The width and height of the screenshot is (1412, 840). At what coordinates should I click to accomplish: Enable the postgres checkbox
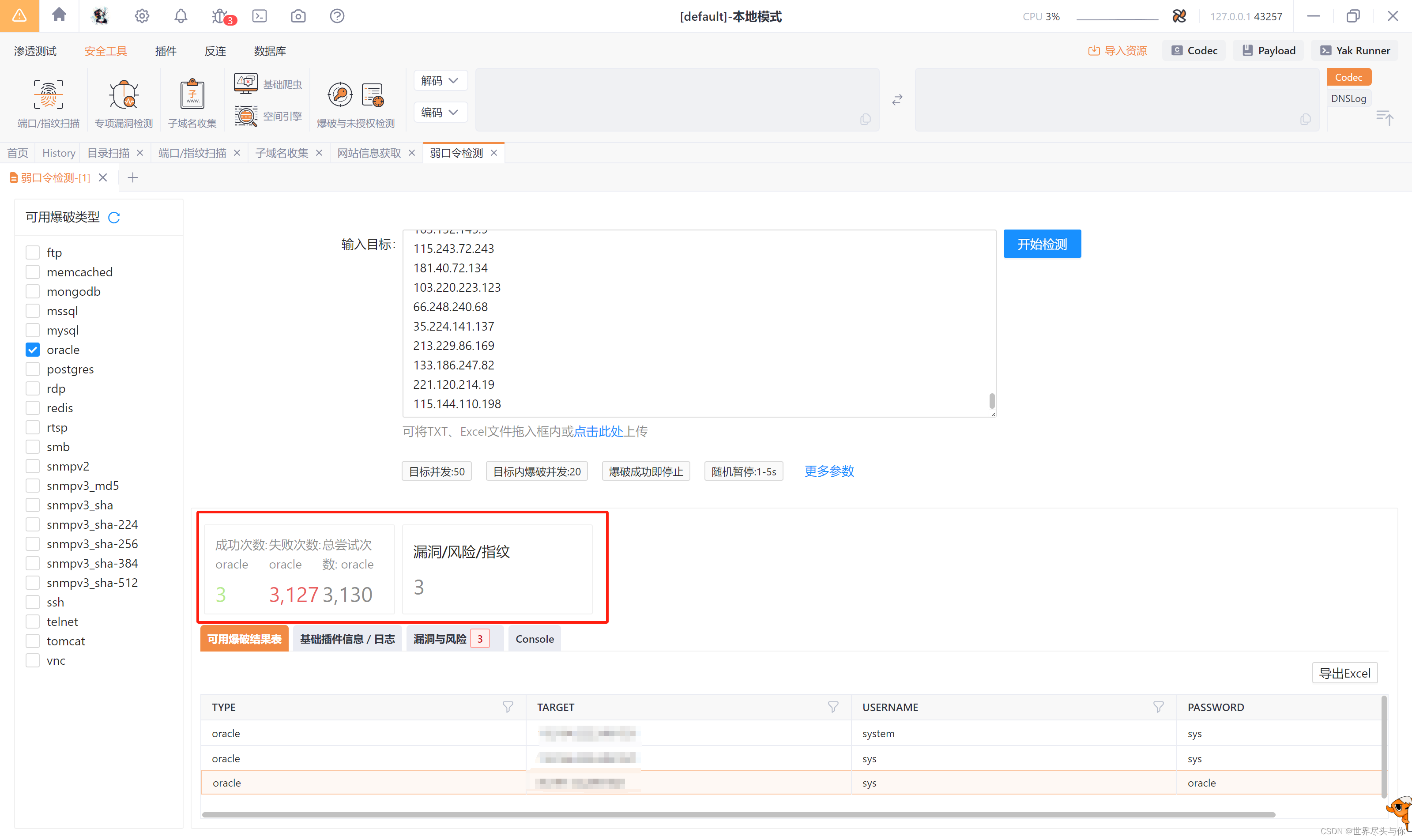click(33, 369)
